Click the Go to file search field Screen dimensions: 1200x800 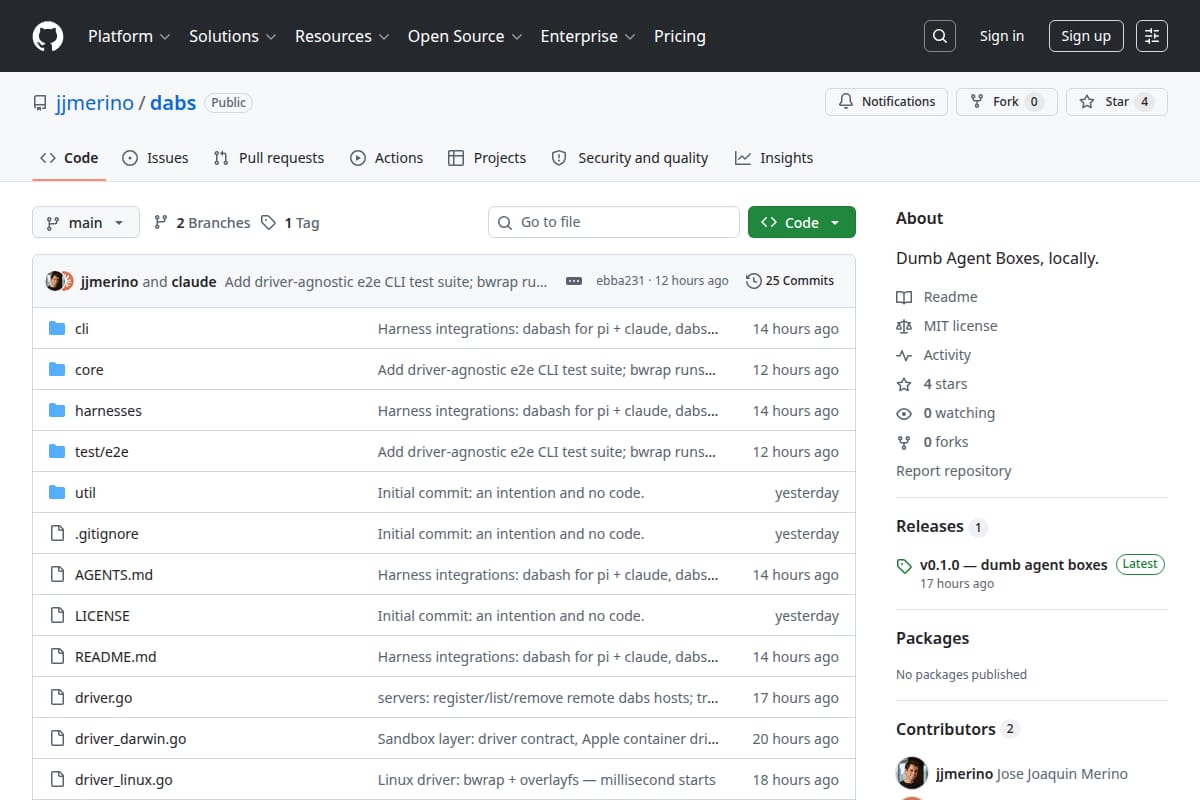tap(614, 222)
